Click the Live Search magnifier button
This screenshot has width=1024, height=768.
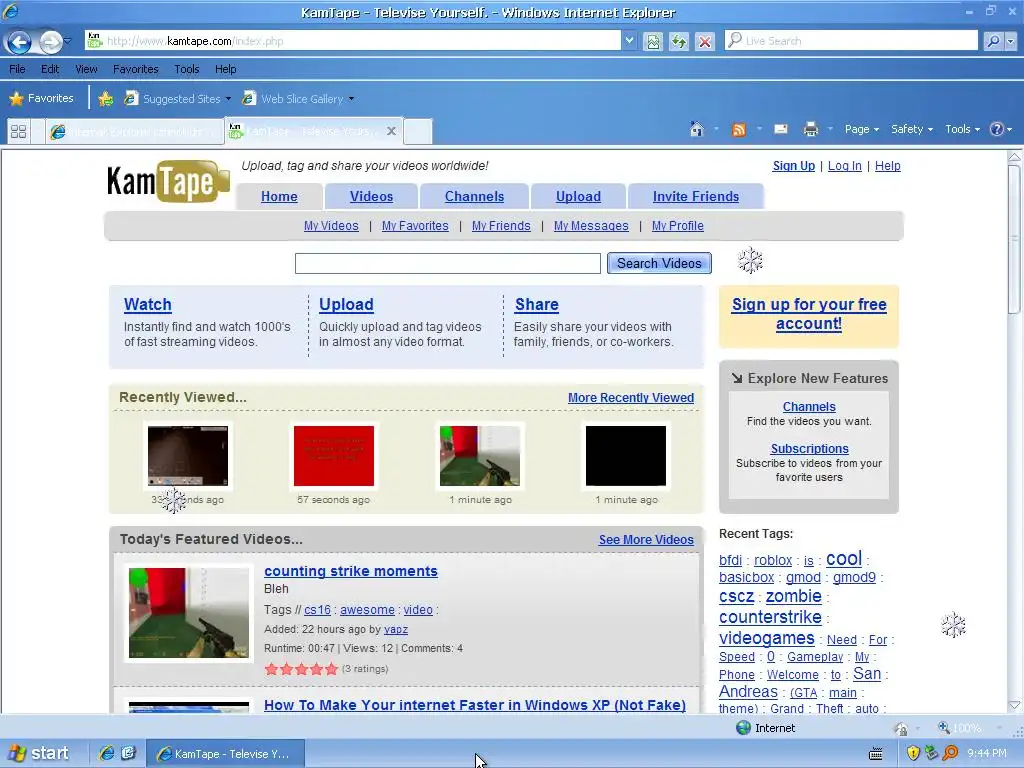pos(993,41)
